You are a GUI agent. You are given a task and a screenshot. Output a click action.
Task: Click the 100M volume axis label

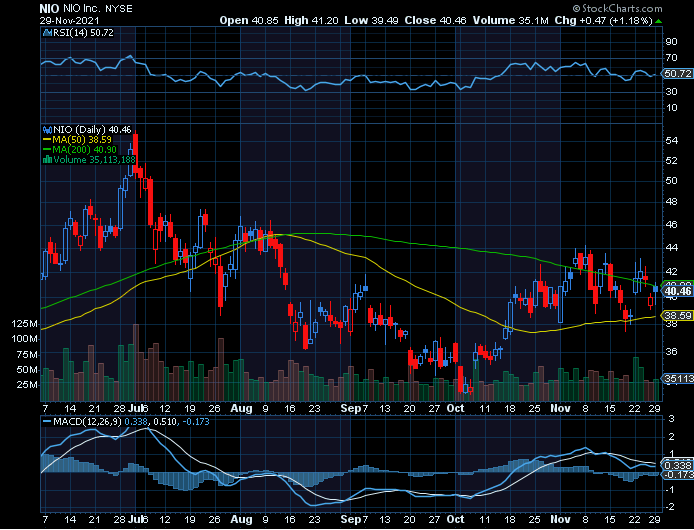(x=24, y=339)
